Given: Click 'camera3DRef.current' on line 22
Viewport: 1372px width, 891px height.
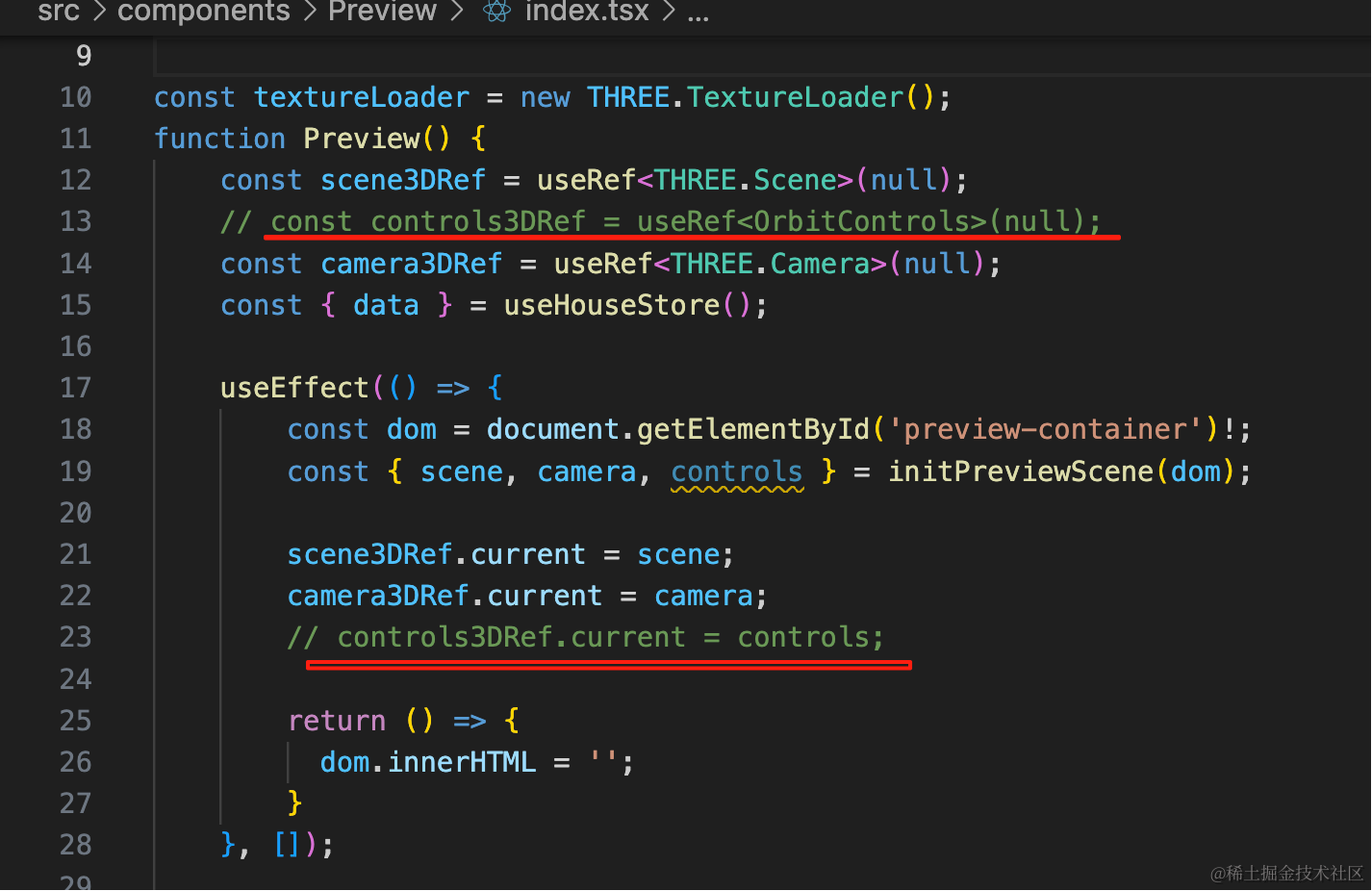Looking at the screenshot, I should point(445,596).
